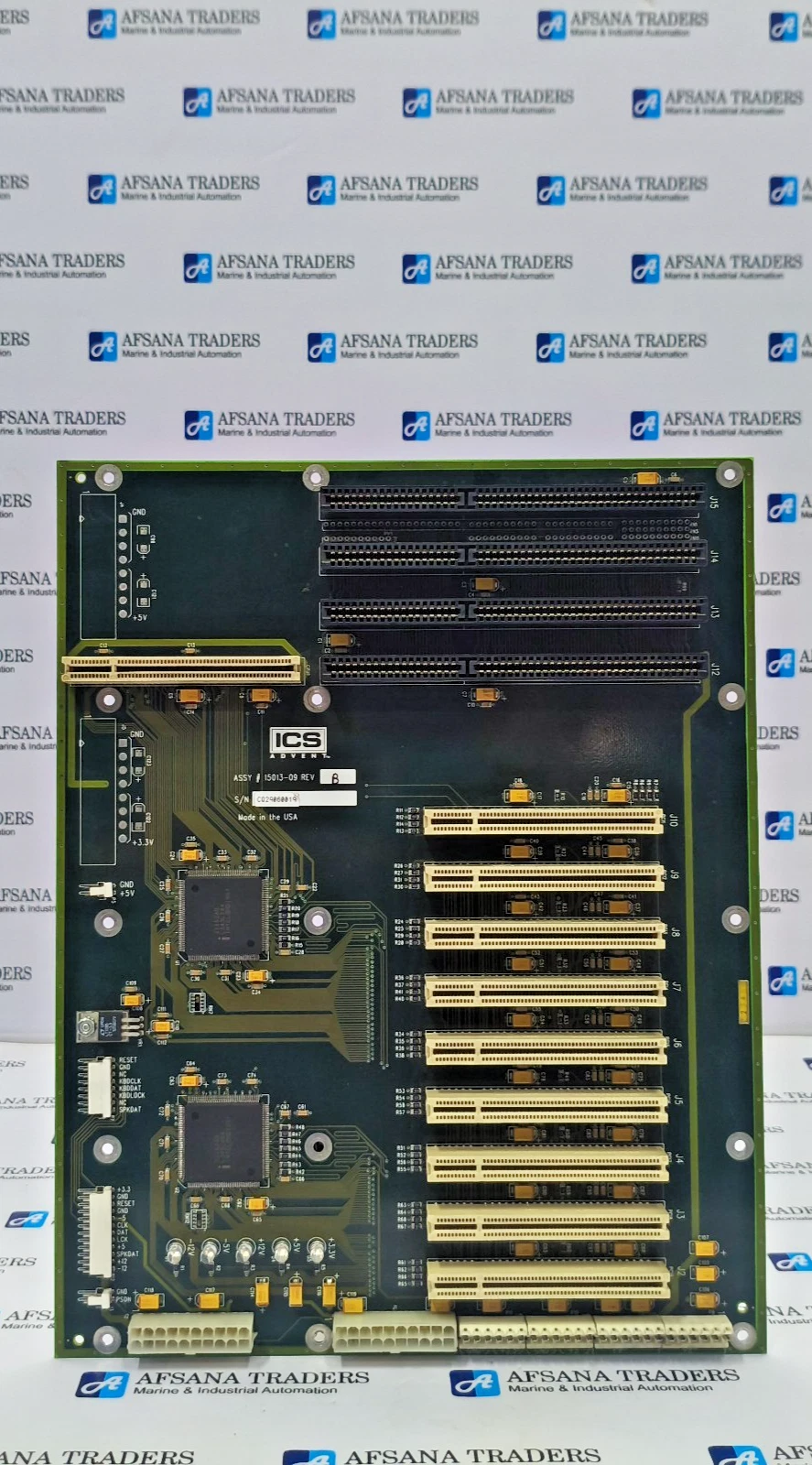812x1465 pixels.
Task: Click the top-right corner mounting hole
Action: click(x=729, y=475)
